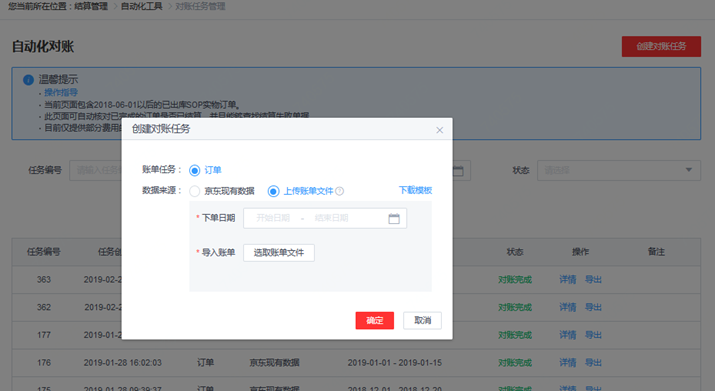Click the 状态 dropdown arrow
This screenshot has width=715, height=391.
pyautogui.click(x=689, y=170)
